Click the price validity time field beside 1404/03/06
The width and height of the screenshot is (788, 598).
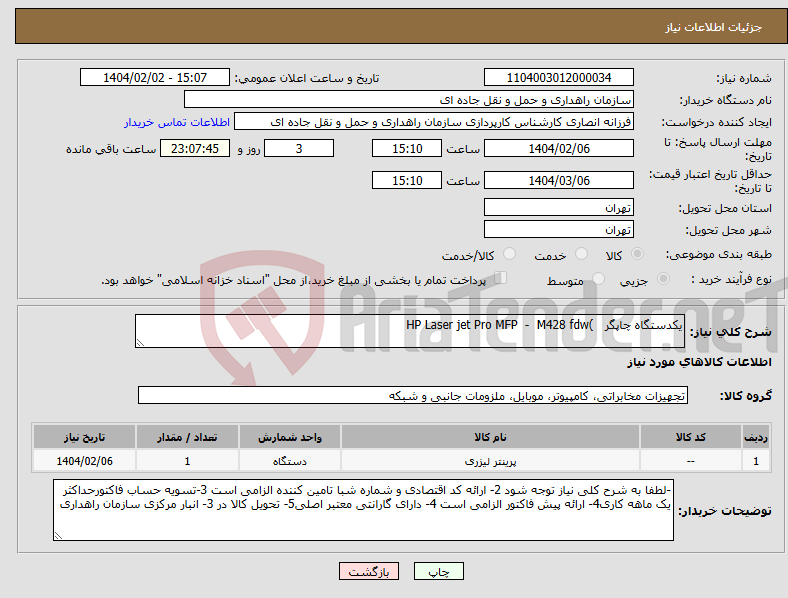(407, 180)
